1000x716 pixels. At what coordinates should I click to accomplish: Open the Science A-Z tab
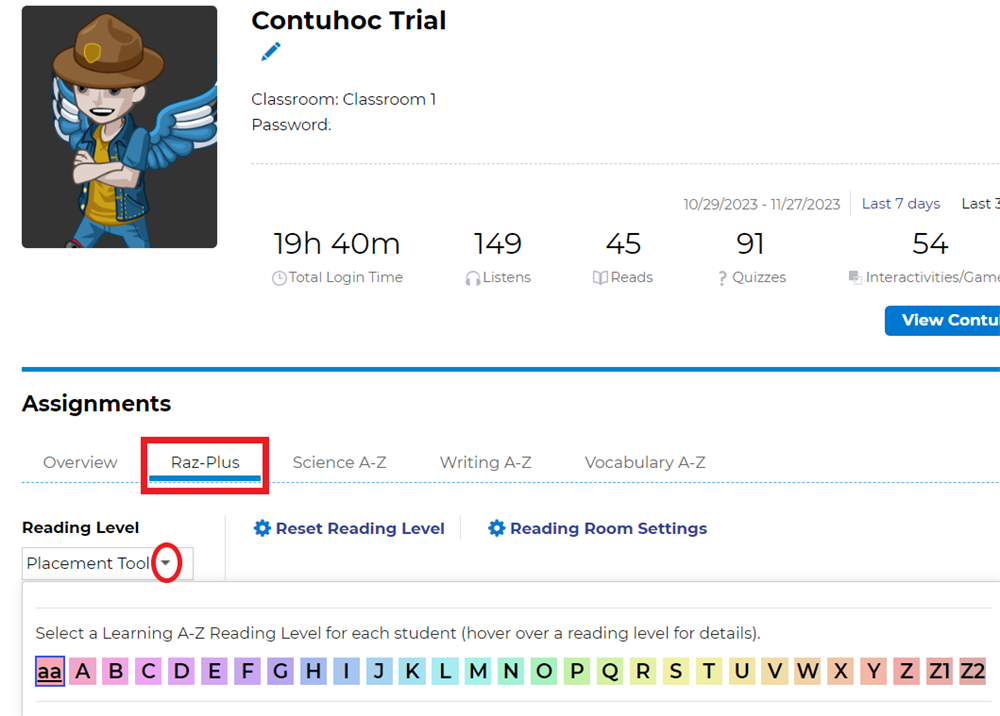click(339, 462)
